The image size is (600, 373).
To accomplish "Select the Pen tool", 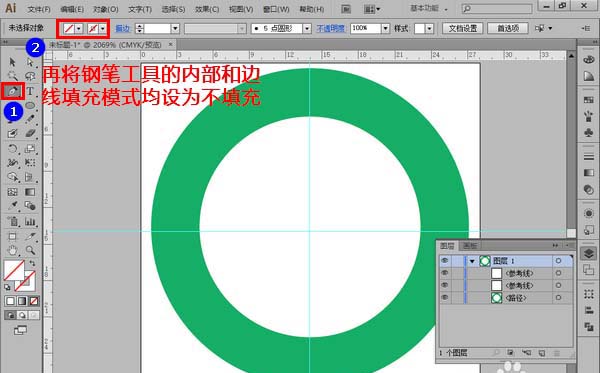I will coord(12,91).
